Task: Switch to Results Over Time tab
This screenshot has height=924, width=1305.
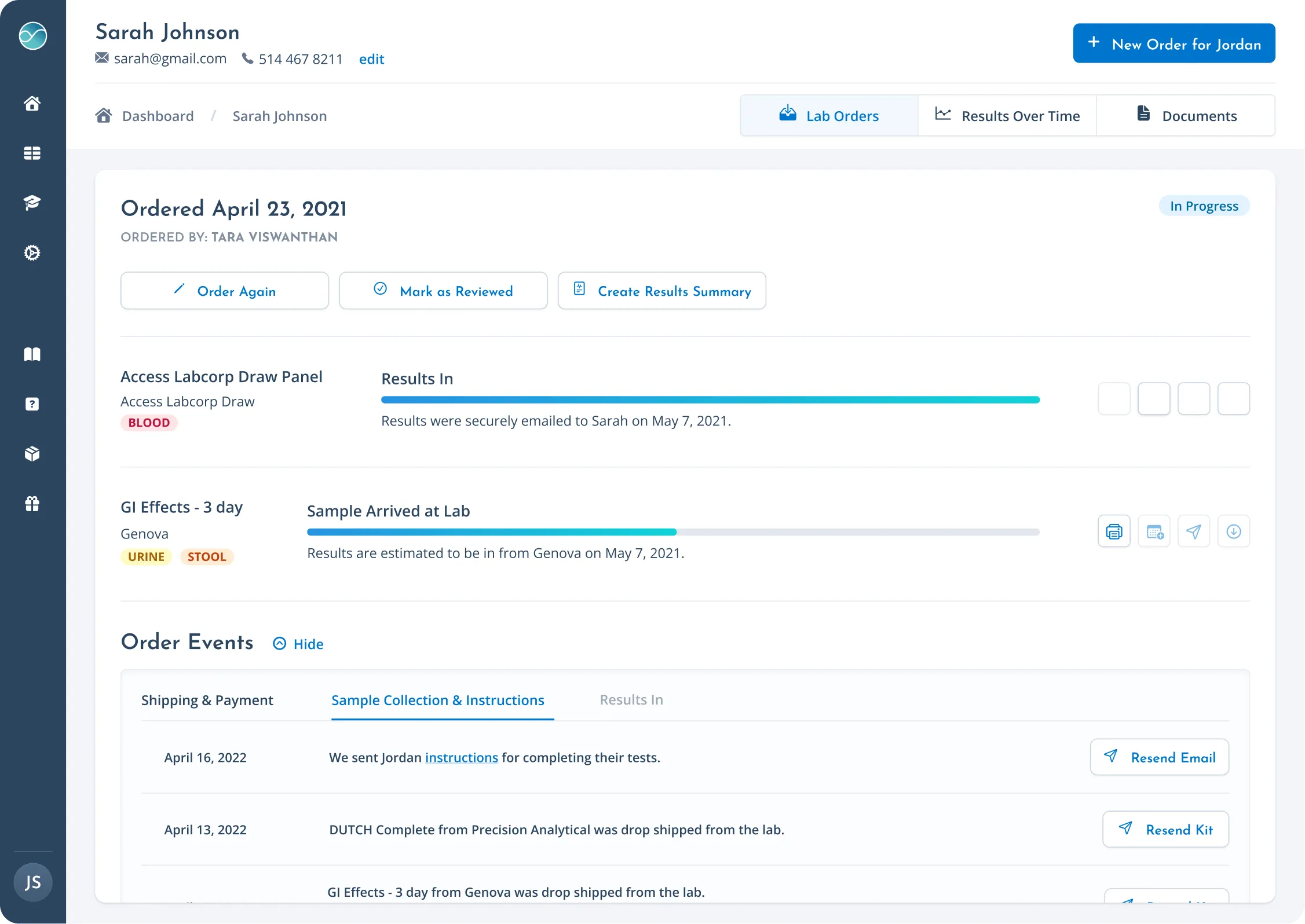Action: [1007, 116]
